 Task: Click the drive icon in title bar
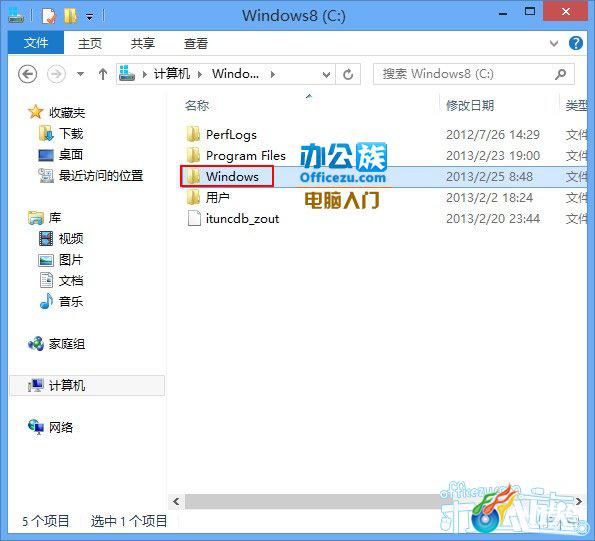click(16, 16)
